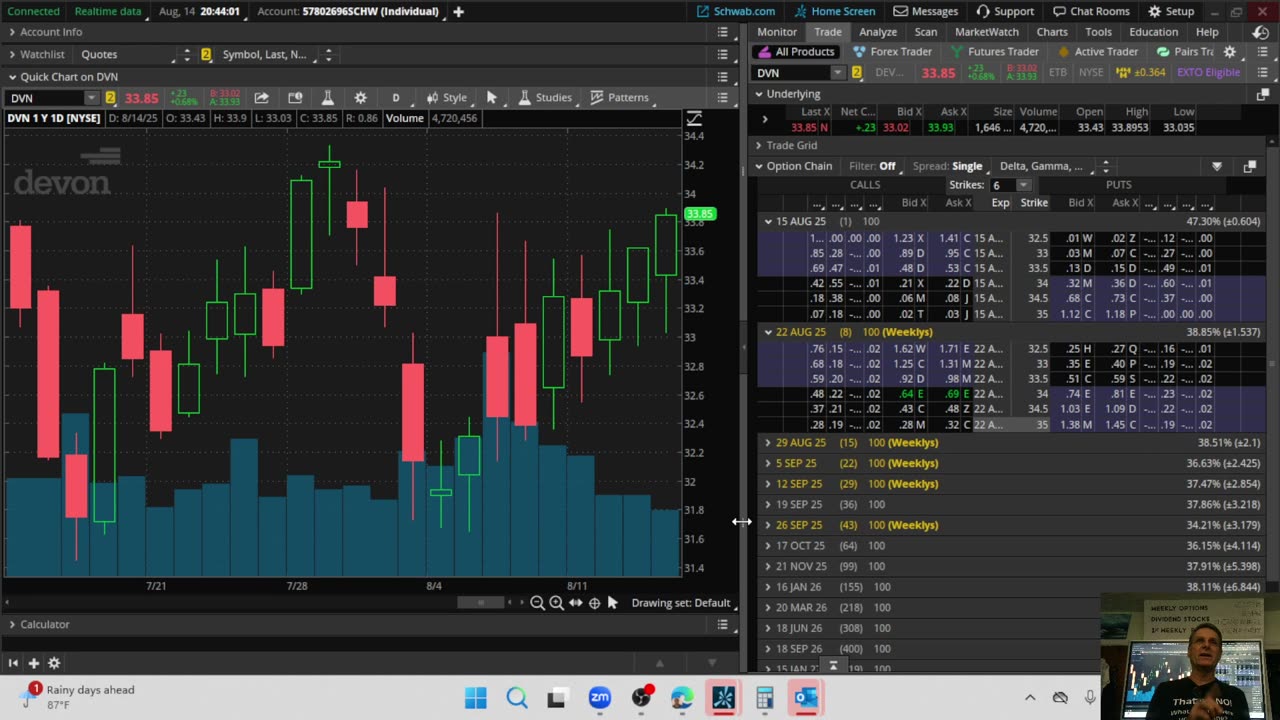Open Windows Start menu on taskbar

(476, 698)
